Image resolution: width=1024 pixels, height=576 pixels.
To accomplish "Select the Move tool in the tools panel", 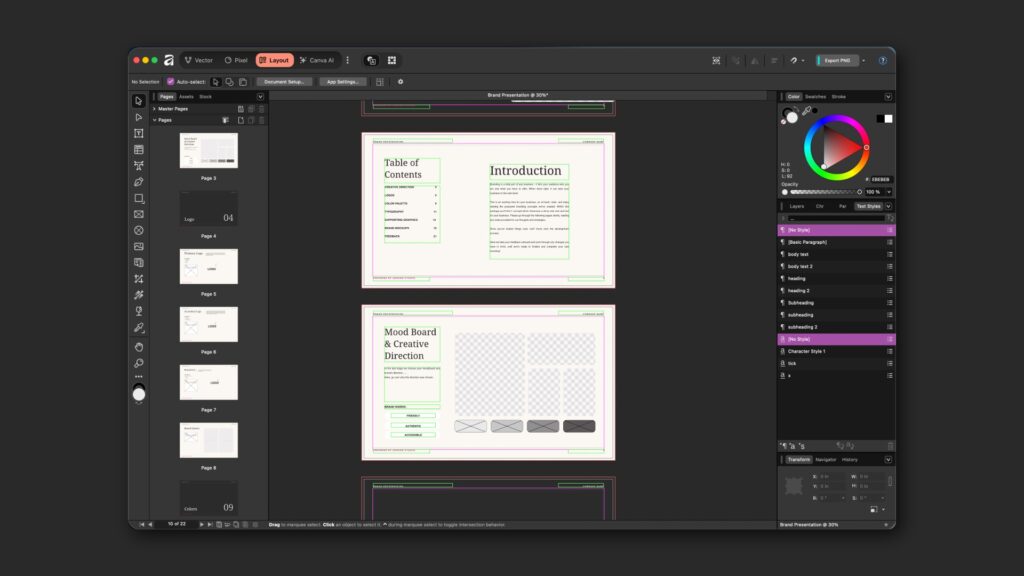I will pyautogui.click(x=138, y=101).
